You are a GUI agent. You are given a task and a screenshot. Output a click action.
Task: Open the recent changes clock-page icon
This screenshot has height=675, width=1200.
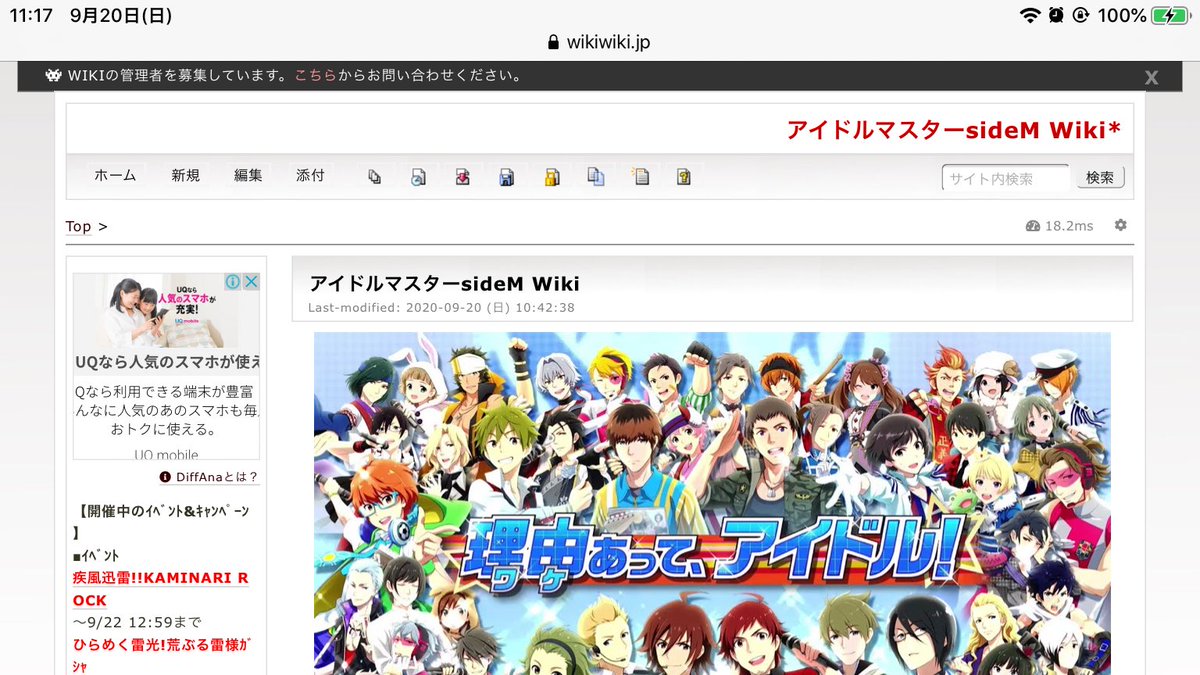tap(418, 177)
